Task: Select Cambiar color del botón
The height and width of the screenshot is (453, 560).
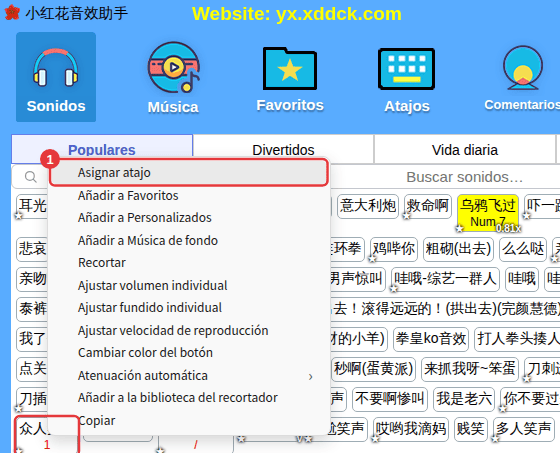Action: tap(189, 353)
